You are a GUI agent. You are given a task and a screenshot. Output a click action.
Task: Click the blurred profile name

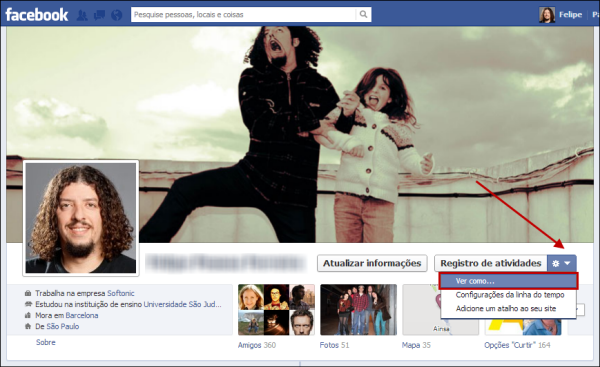click(x=226, y=263)
